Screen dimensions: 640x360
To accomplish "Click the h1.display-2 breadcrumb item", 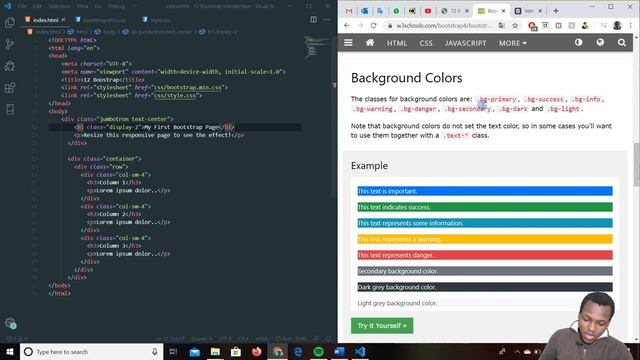I will click(x=218, y=31).
